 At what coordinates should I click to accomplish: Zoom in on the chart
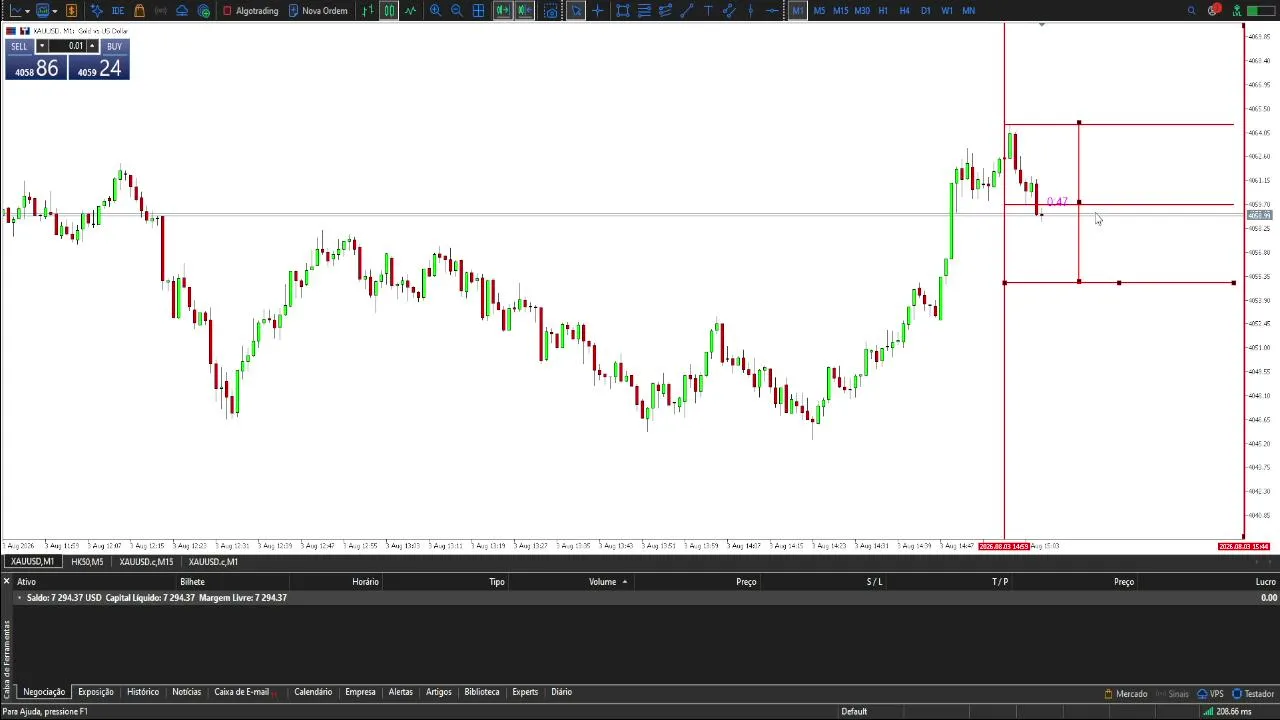coord(435,10)
